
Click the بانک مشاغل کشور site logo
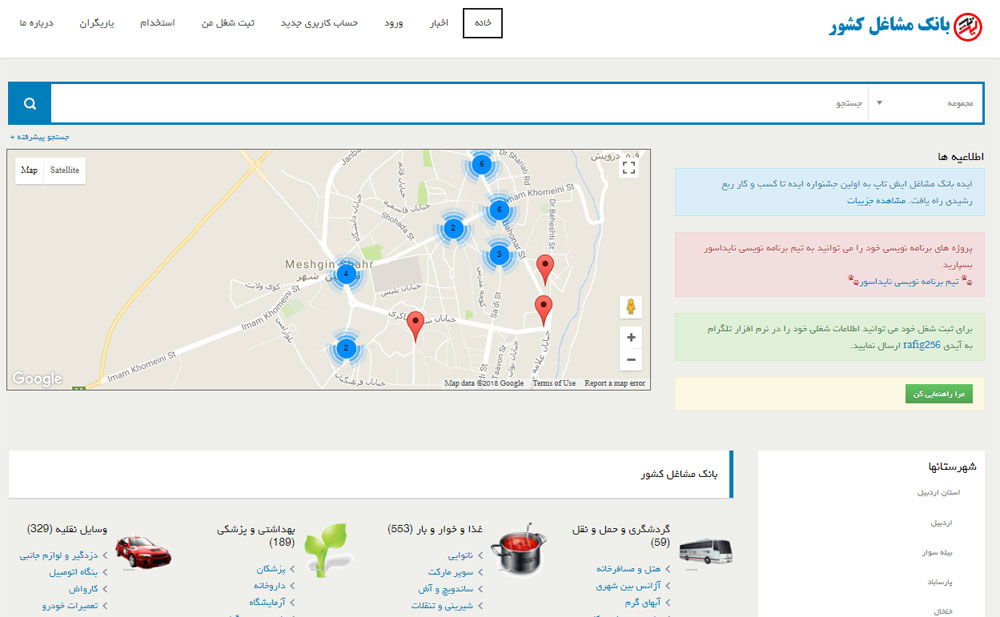coord(906,26)
